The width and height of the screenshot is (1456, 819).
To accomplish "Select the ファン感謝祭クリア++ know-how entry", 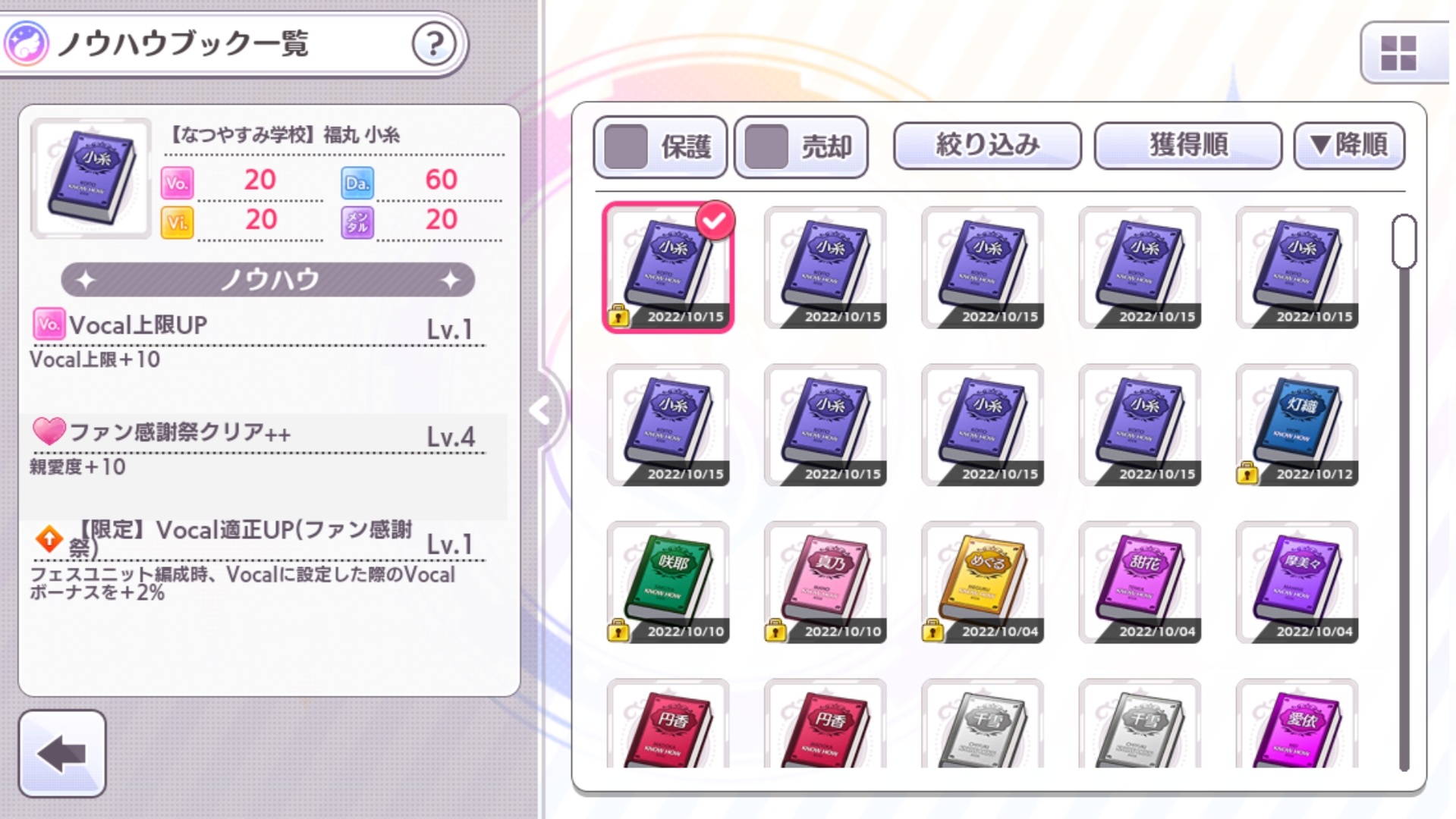I will (x=258, y=450).
